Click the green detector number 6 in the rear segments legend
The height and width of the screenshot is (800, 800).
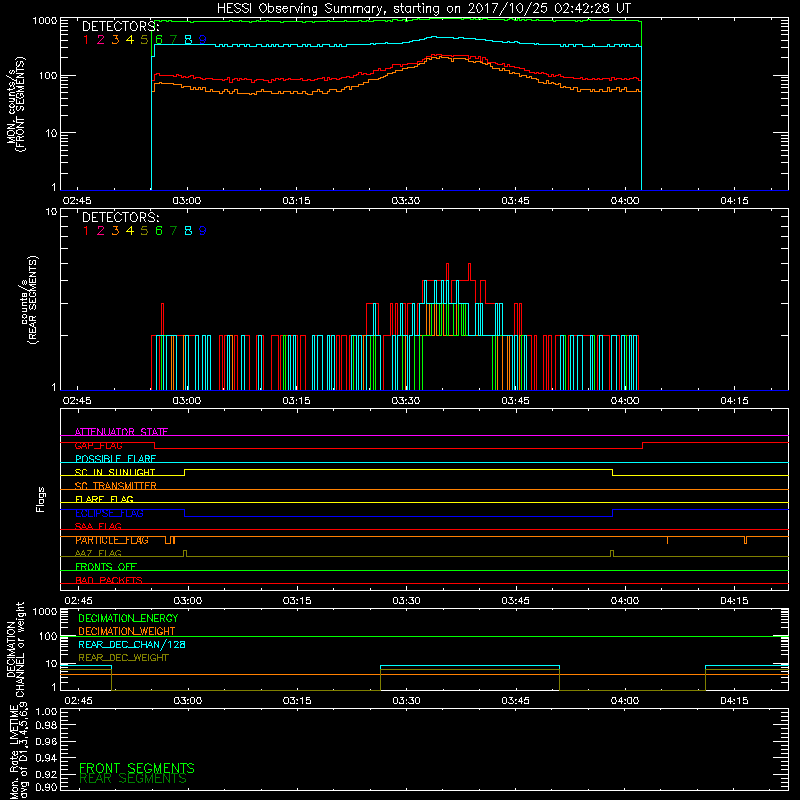click(x=159, y=231)
